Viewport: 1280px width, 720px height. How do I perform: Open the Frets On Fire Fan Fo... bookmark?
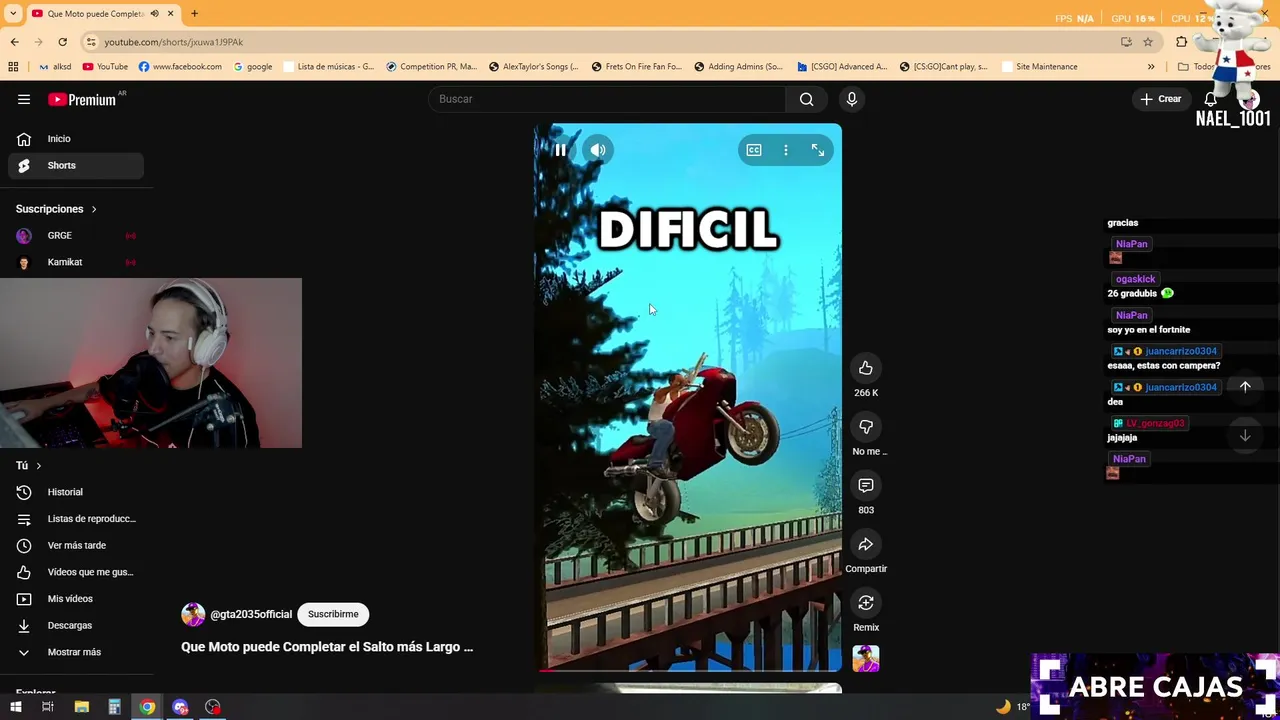(x=636, y=67)
